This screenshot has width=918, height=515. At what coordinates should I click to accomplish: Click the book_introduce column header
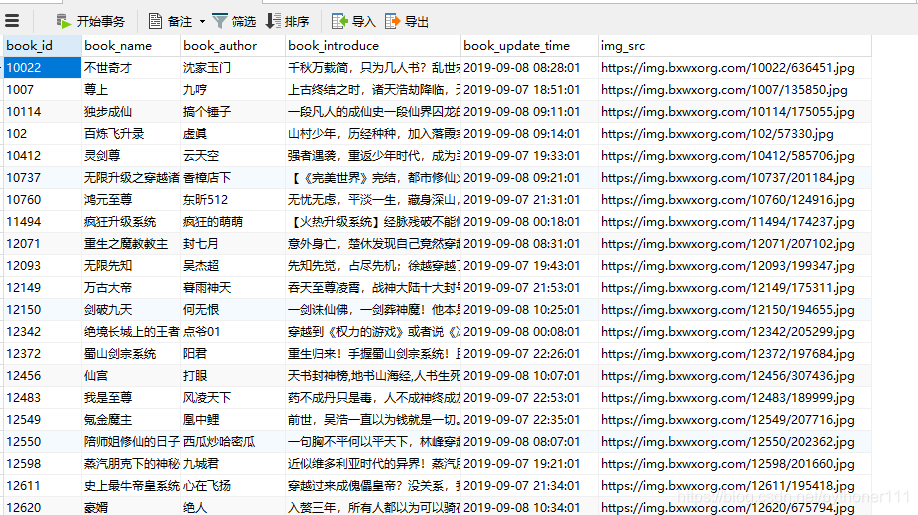(373, 46)
